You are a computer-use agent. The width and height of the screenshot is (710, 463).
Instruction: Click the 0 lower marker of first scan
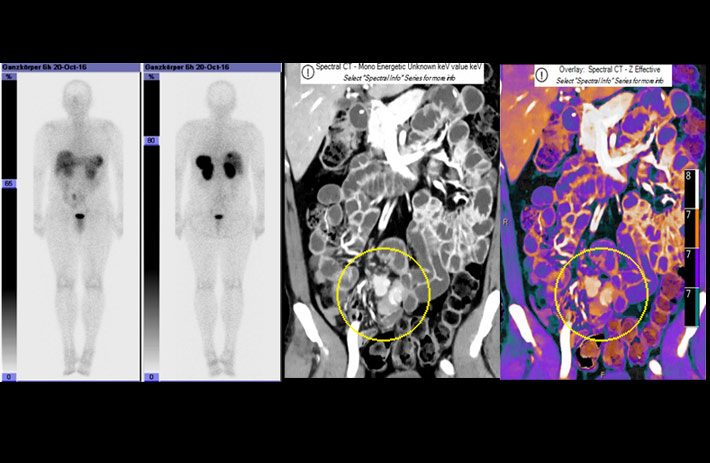click(8, 376)
